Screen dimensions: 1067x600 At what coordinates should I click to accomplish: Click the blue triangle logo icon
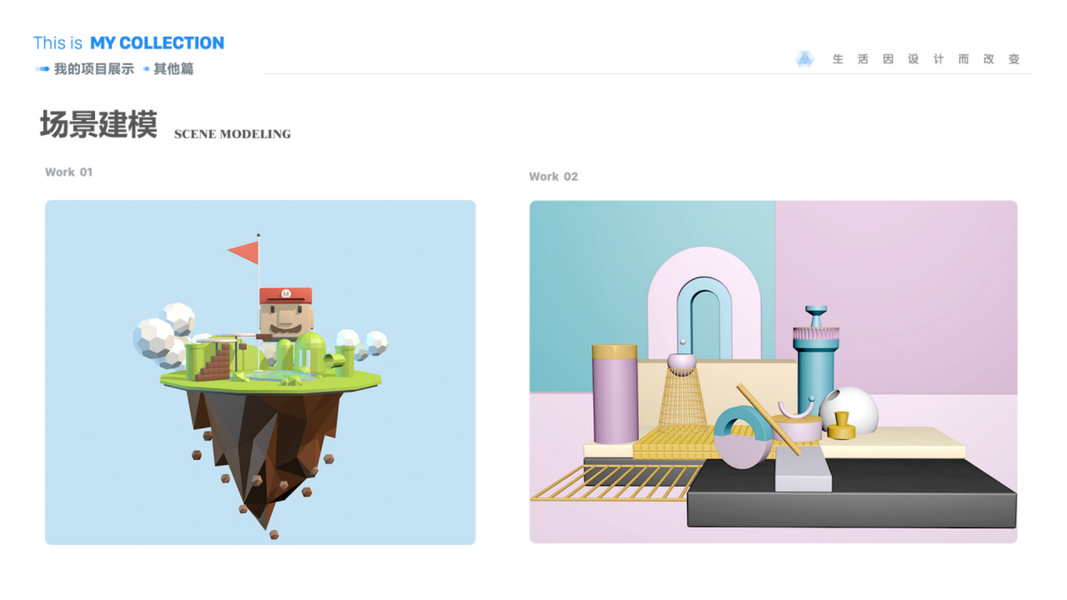[804, 59]
